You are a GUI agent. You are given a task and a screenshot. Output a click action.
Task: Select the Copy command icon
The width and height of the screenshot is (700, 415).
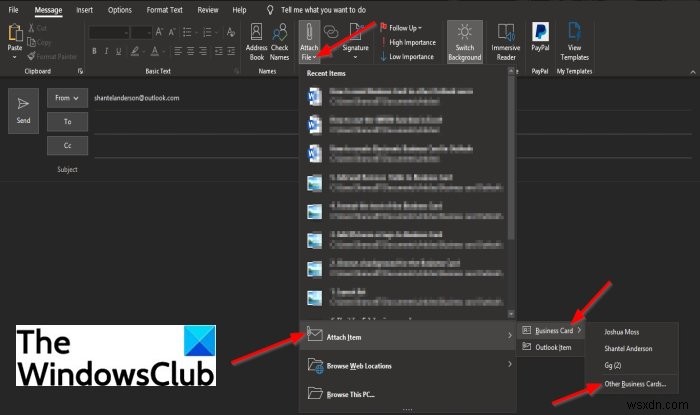click(31, 42)
